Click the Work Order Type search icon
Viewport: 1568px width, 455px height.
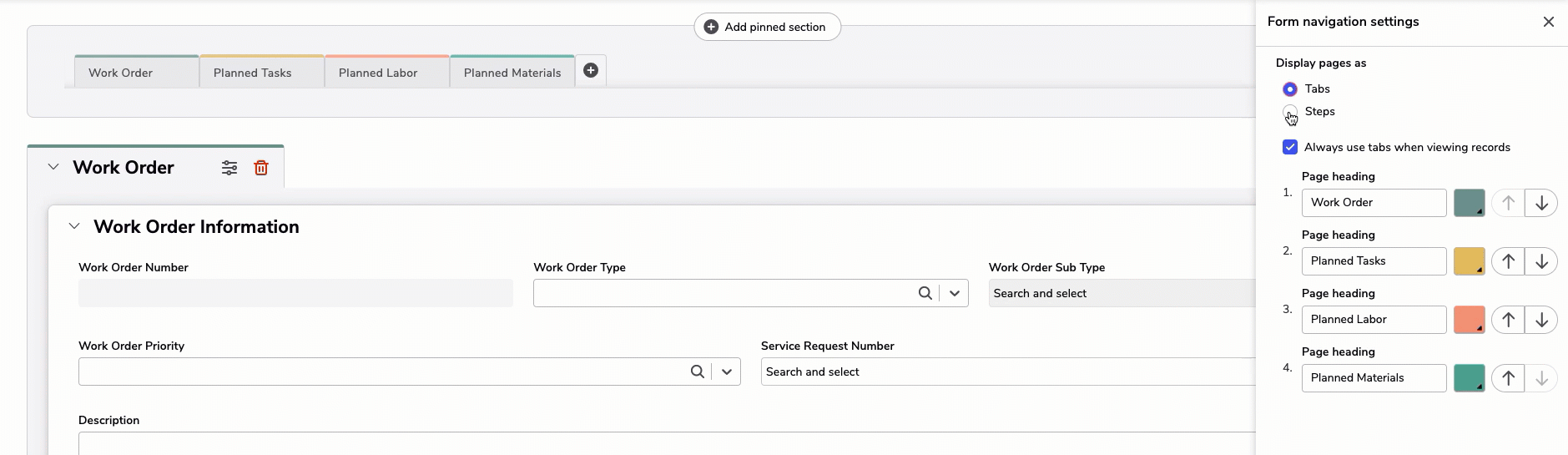(x=925, y=293)
